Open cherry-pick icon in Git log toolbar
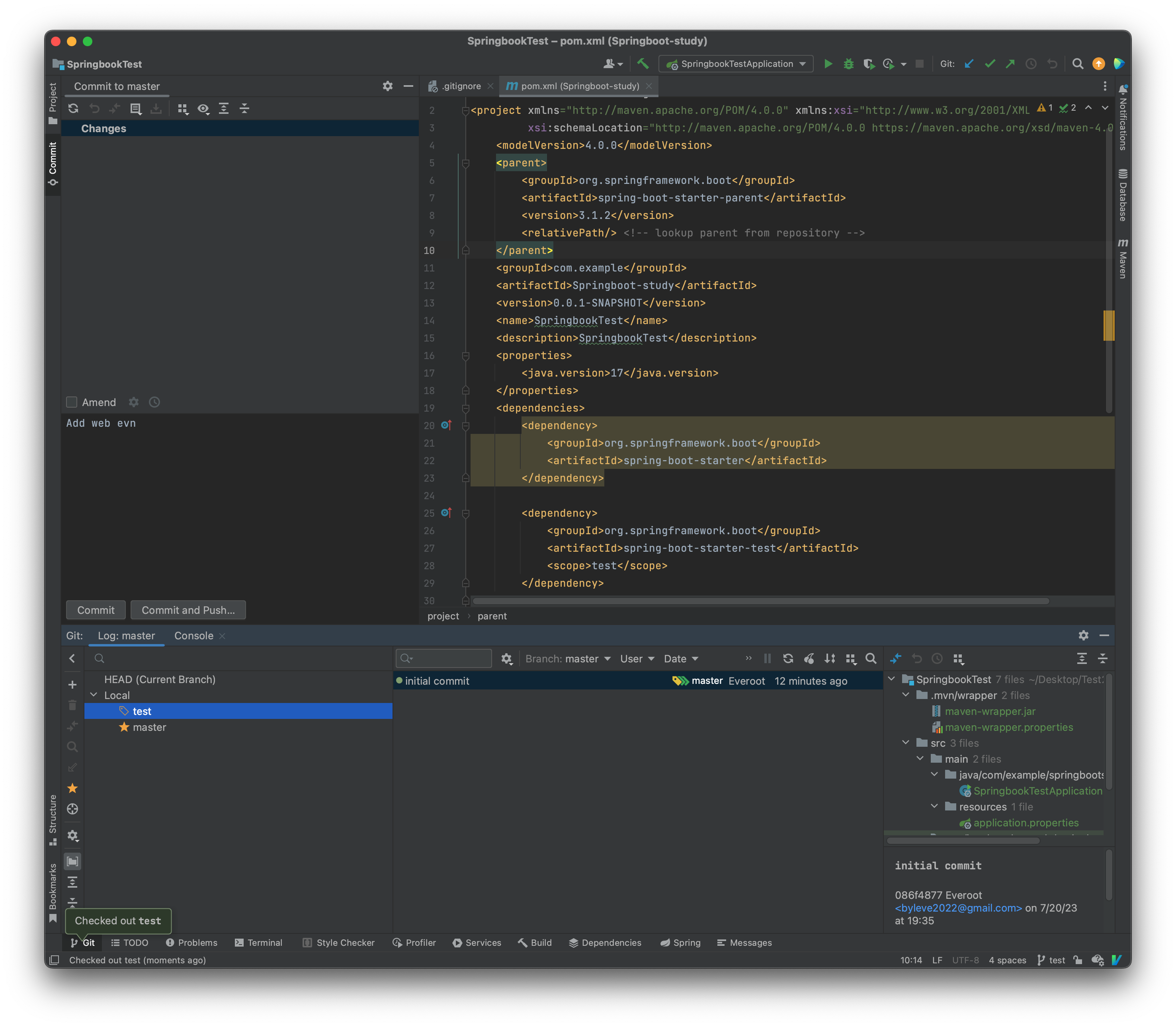 click(x=809, y=658)
